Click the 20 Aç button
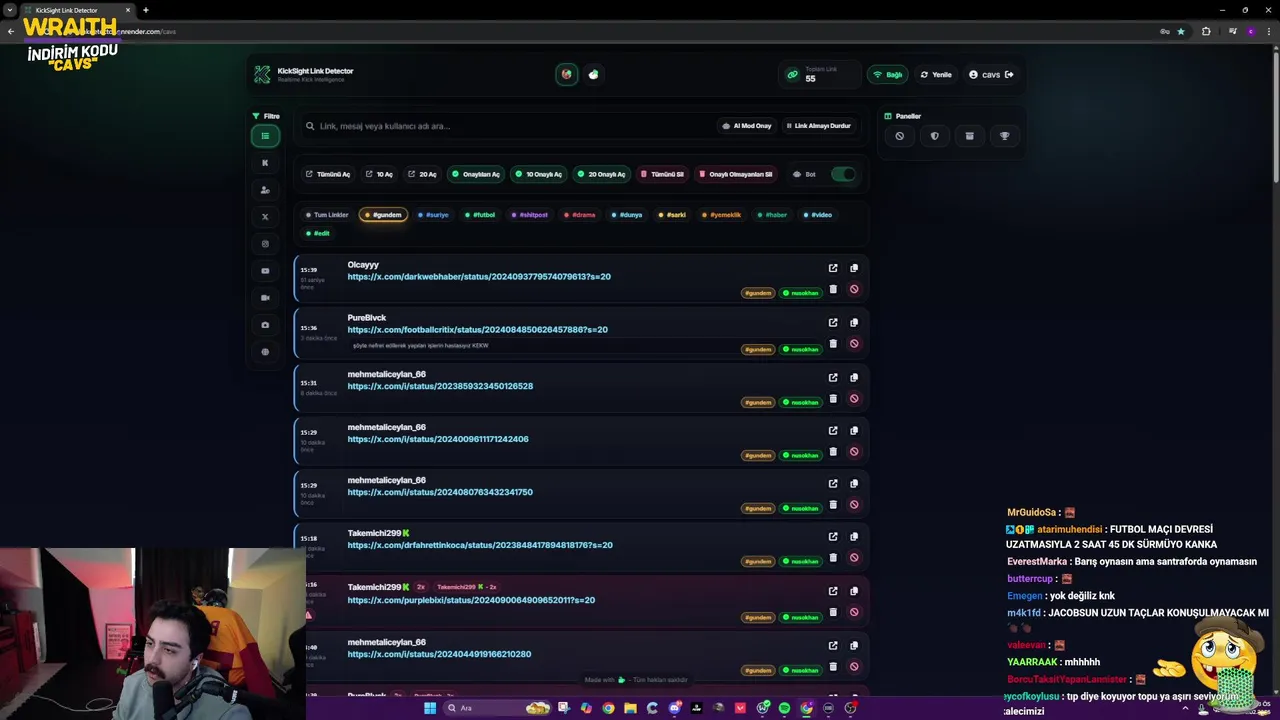Screen dimensions: 1280x720 click(422, 174)
